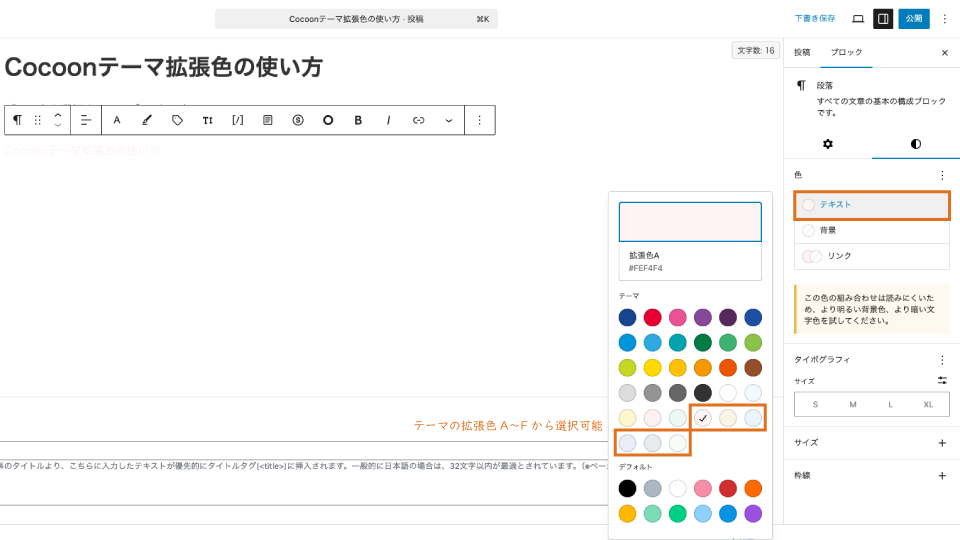The image size is (960, 540).
Task: Pick the red theme color swatch
Action: (x=653, y=317)
